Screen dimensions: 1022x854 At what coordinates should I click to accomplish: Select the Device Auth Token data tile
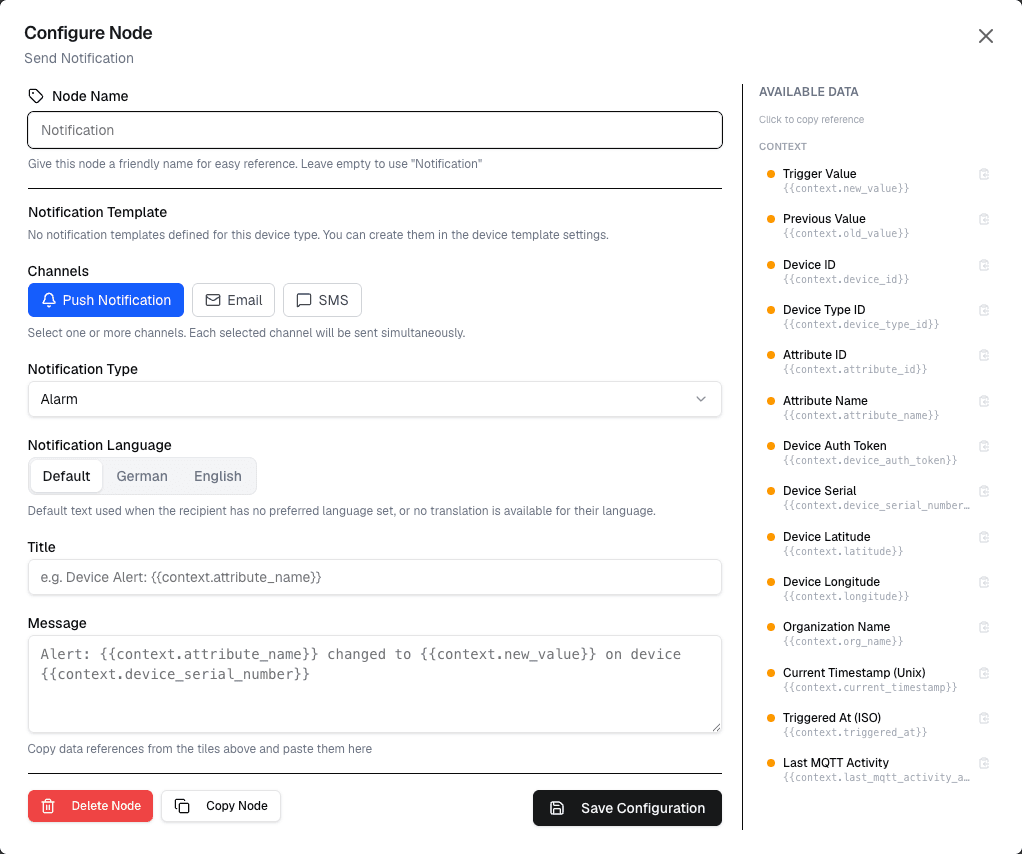tap(877, 452)
